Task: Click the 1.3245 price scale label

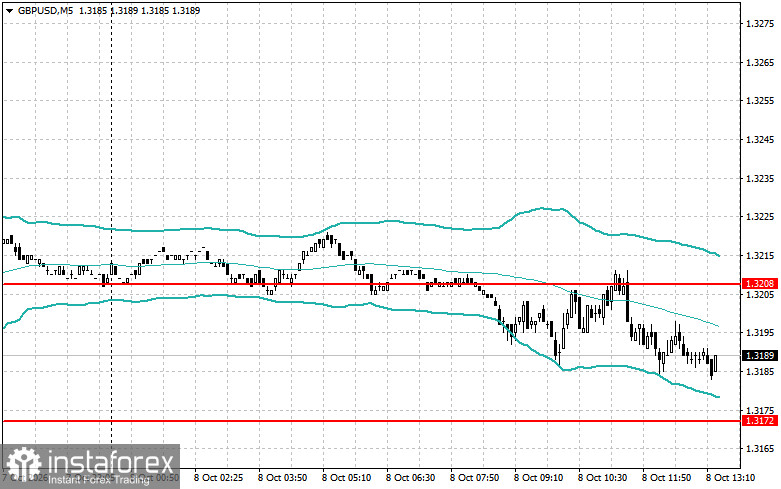Action: point(760,139)
